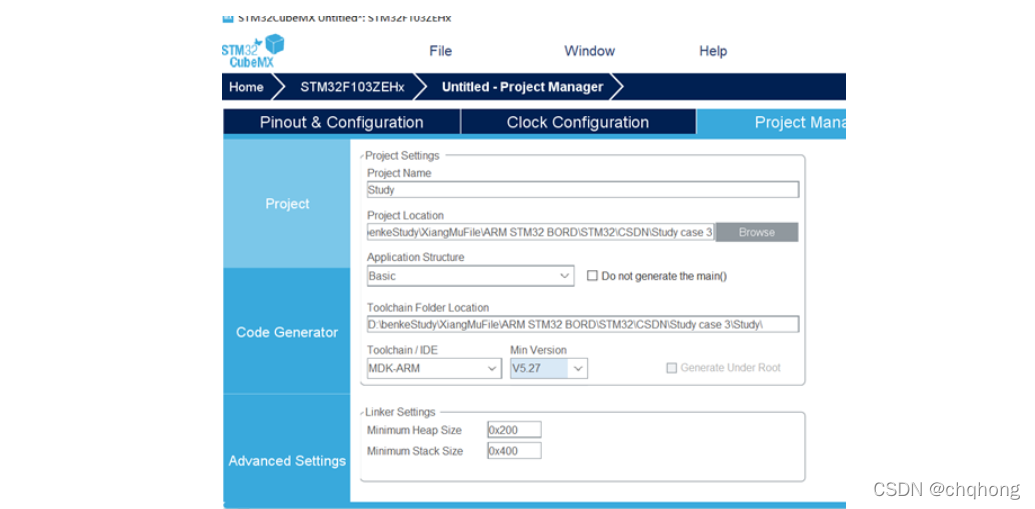Select the STM32F103ZEHx breadcrumb
This screenshot has height=509, width=1035.
pos(352,87)
